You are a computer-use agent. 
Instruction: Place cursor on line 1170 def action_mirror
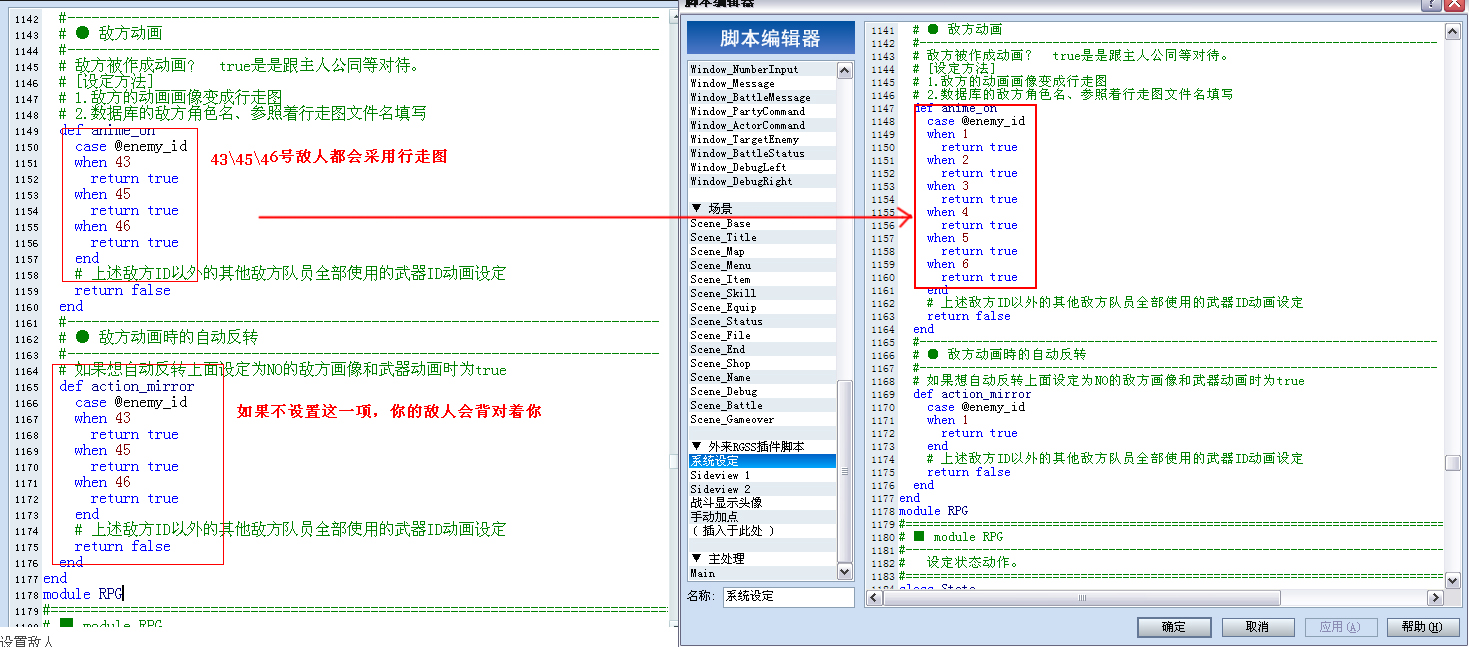[x=972, y=394]
